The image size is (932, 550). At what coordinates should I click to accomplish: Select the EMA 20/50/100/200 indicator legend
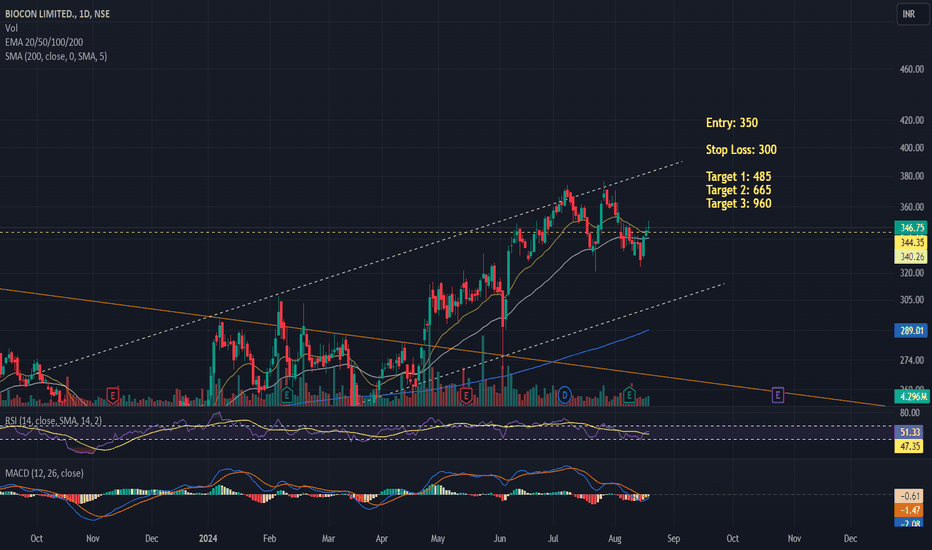(44, 42)
